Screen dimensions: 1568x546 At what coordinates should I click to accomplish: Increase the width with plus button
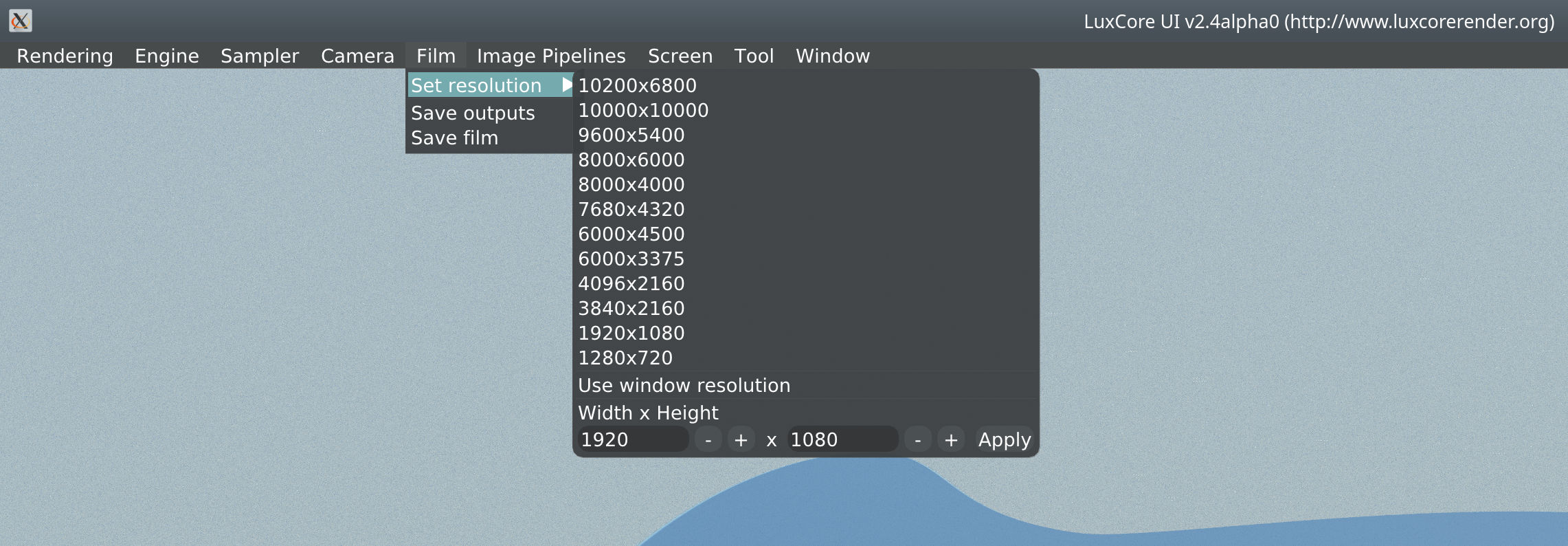741,439
